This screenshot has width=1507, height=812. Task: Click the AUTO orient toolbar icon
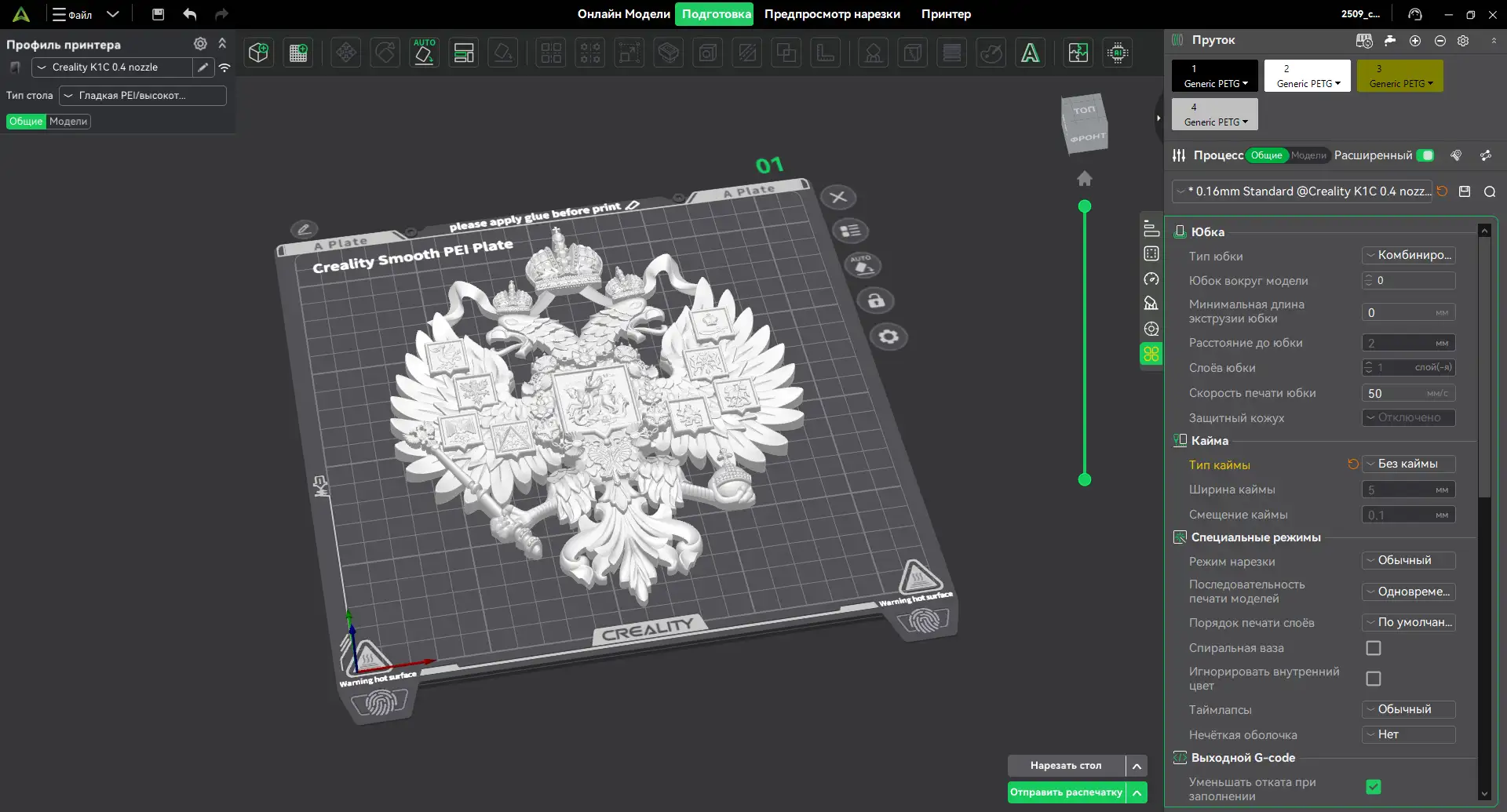click(425, 53)
